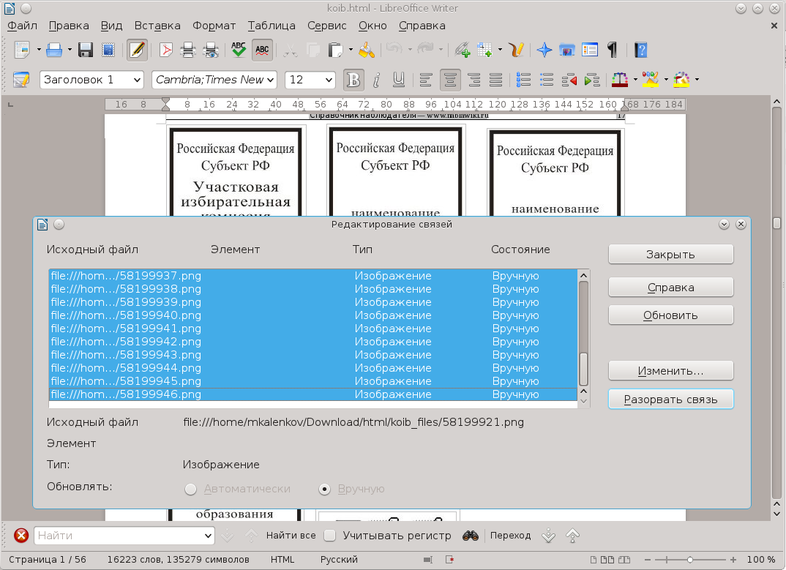The width and height of the screenshot is (786, 570).
Task: Open the Data Sources icon
Action: tap(590, 50)
